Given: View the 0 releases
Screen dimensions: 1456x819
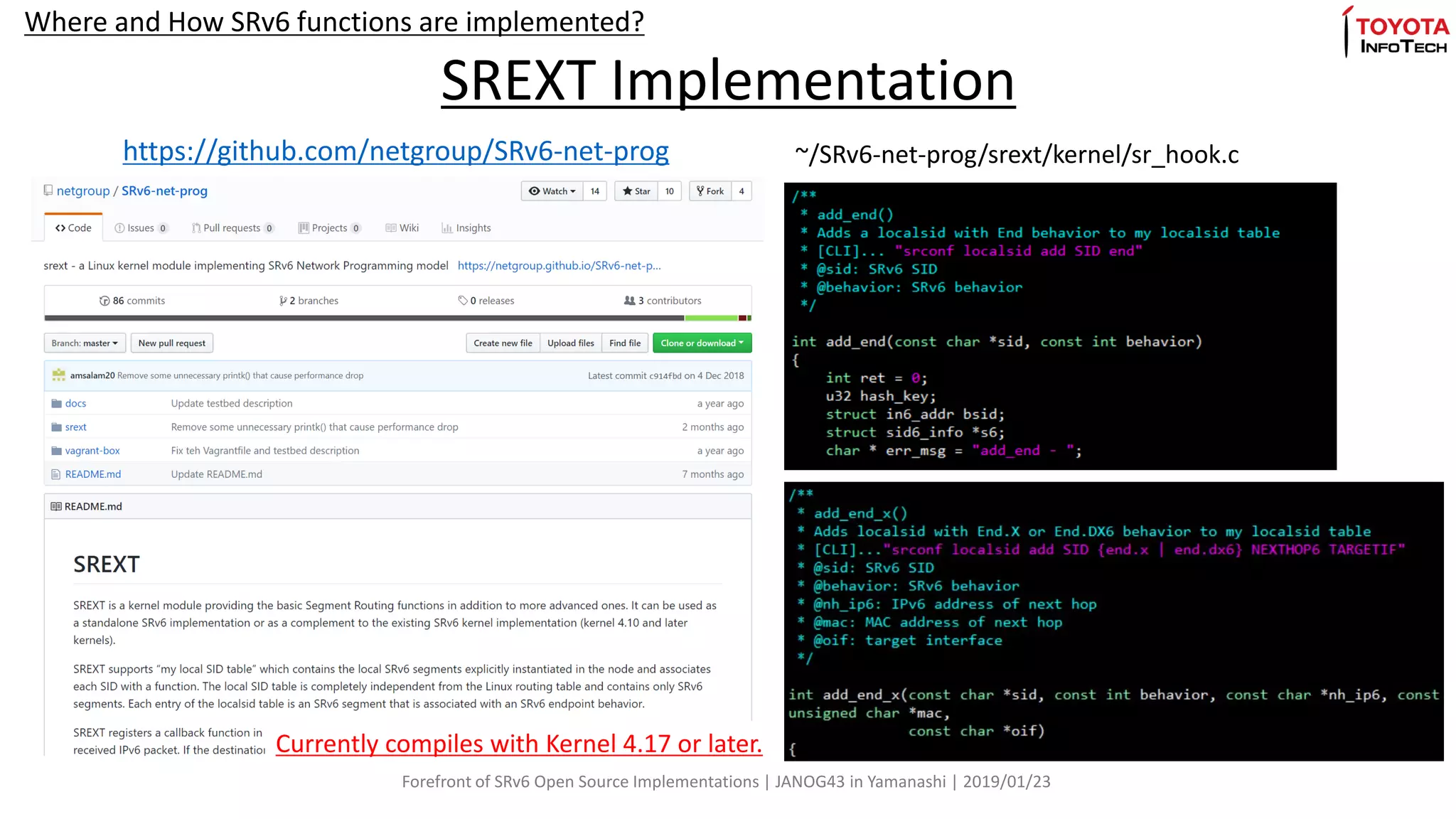Looking at the screenshot, I should pos(486,301).
